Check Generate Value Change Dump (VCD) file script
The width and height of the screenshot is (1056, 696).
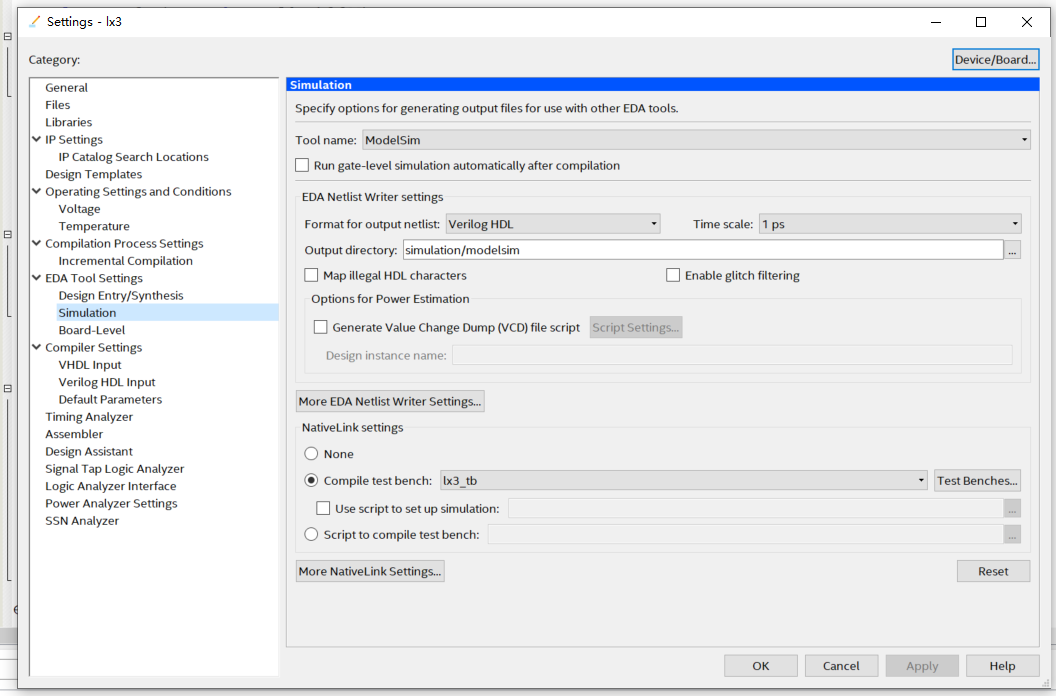321,326
